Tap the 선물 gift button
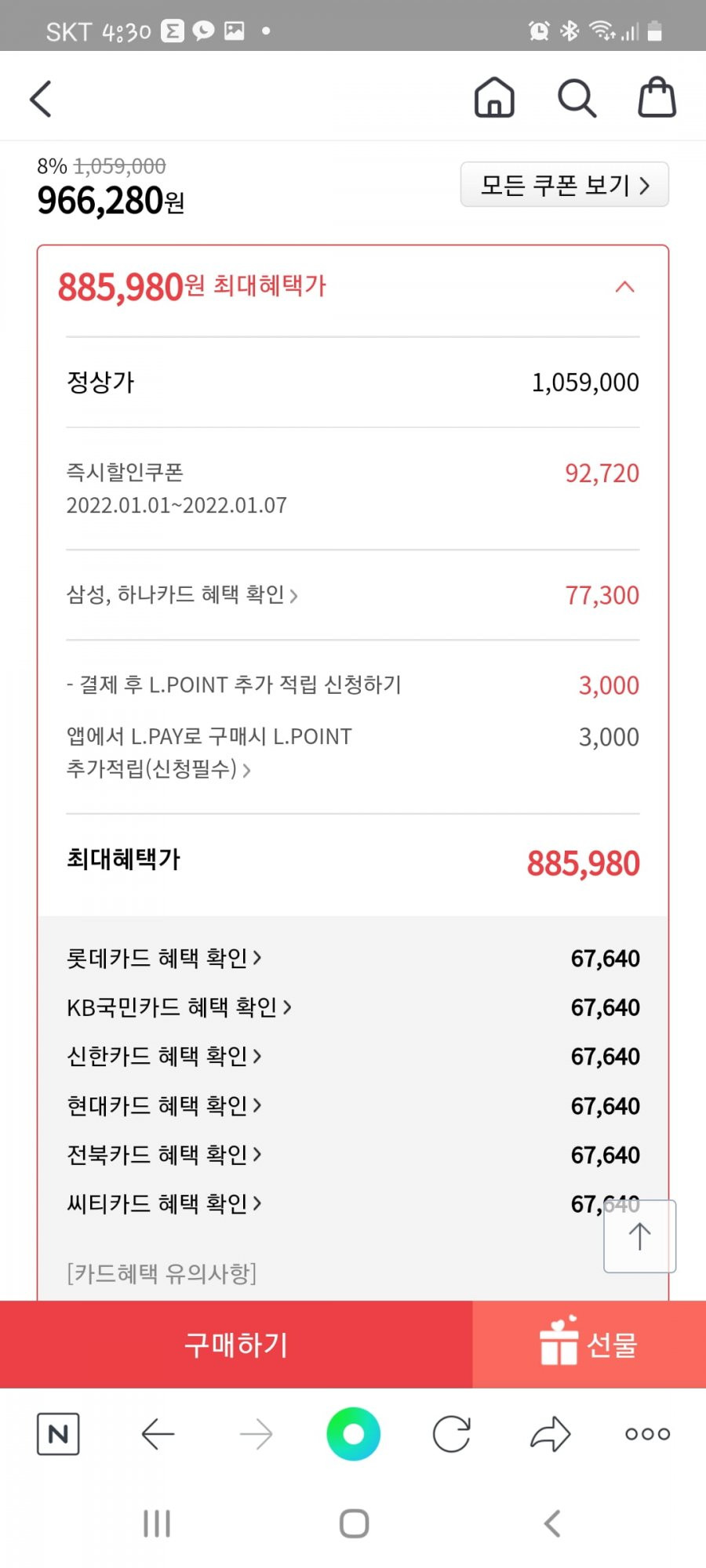The image size is (706, 1568). click(589, 1345)
